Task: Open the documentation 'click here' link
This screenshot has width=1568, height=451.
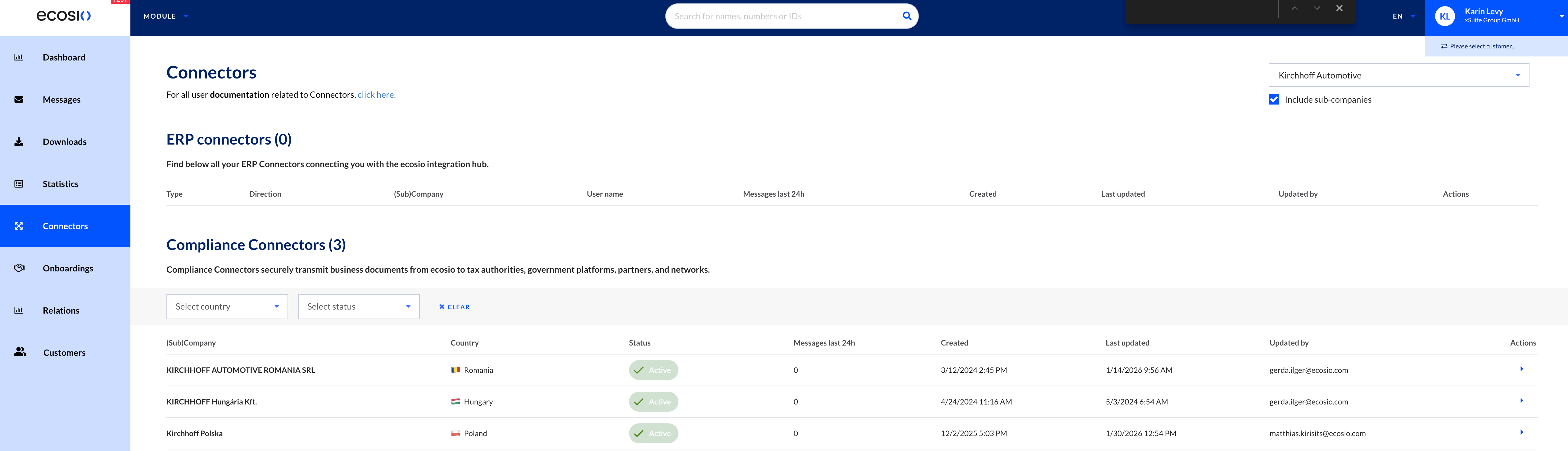Action: coord(376,95)
